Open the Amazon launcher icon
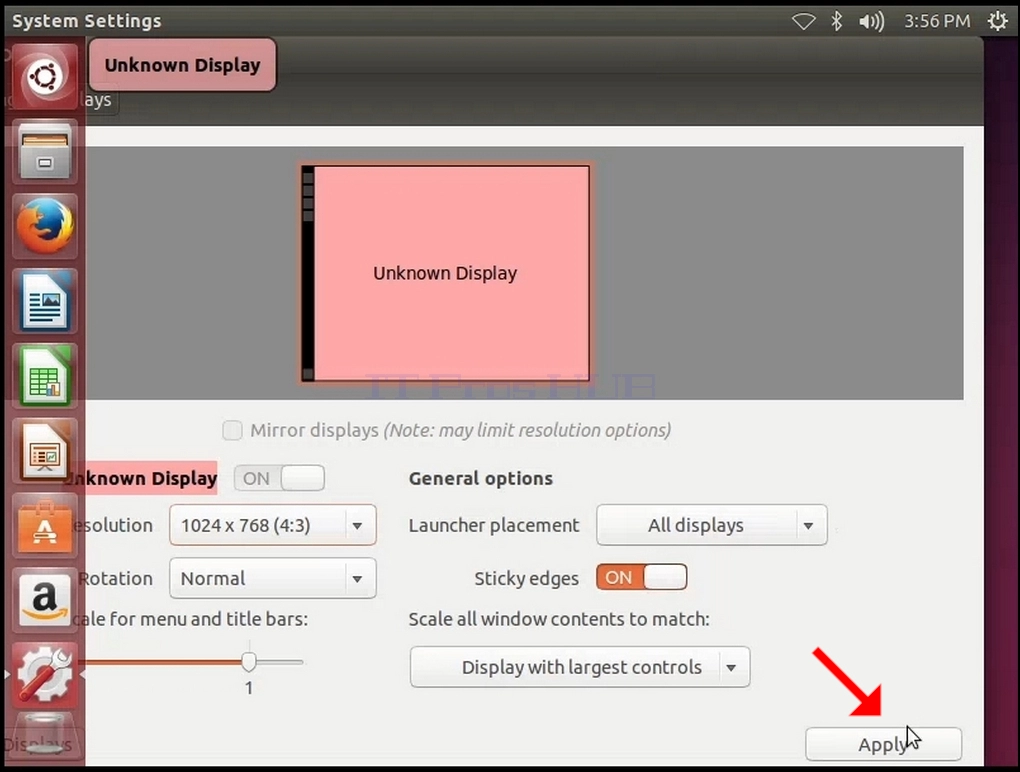 coord(44,600)
